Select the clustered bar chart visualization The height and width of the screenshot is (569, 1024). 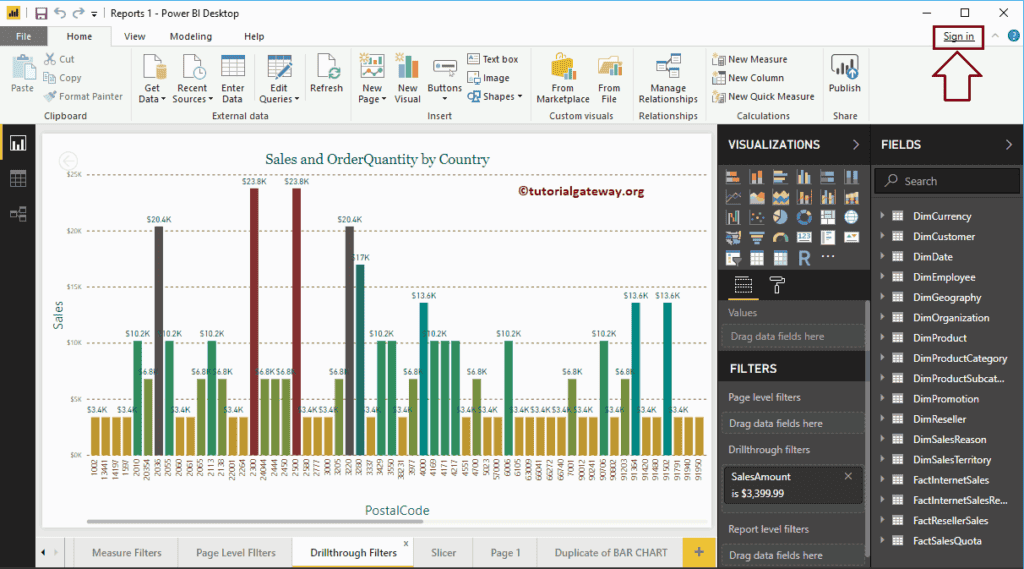[780, 177]
